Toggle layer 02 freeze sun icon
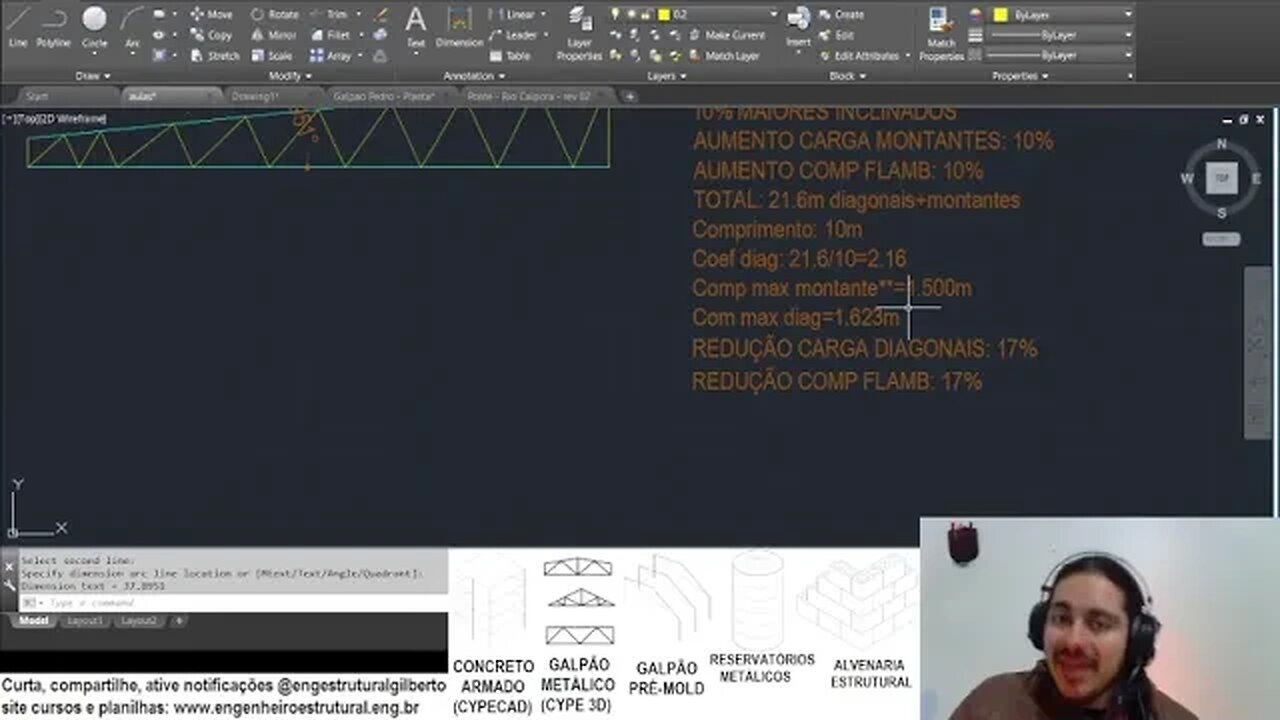This screenshot has height=720, width=1280. (x=631, y=14)
